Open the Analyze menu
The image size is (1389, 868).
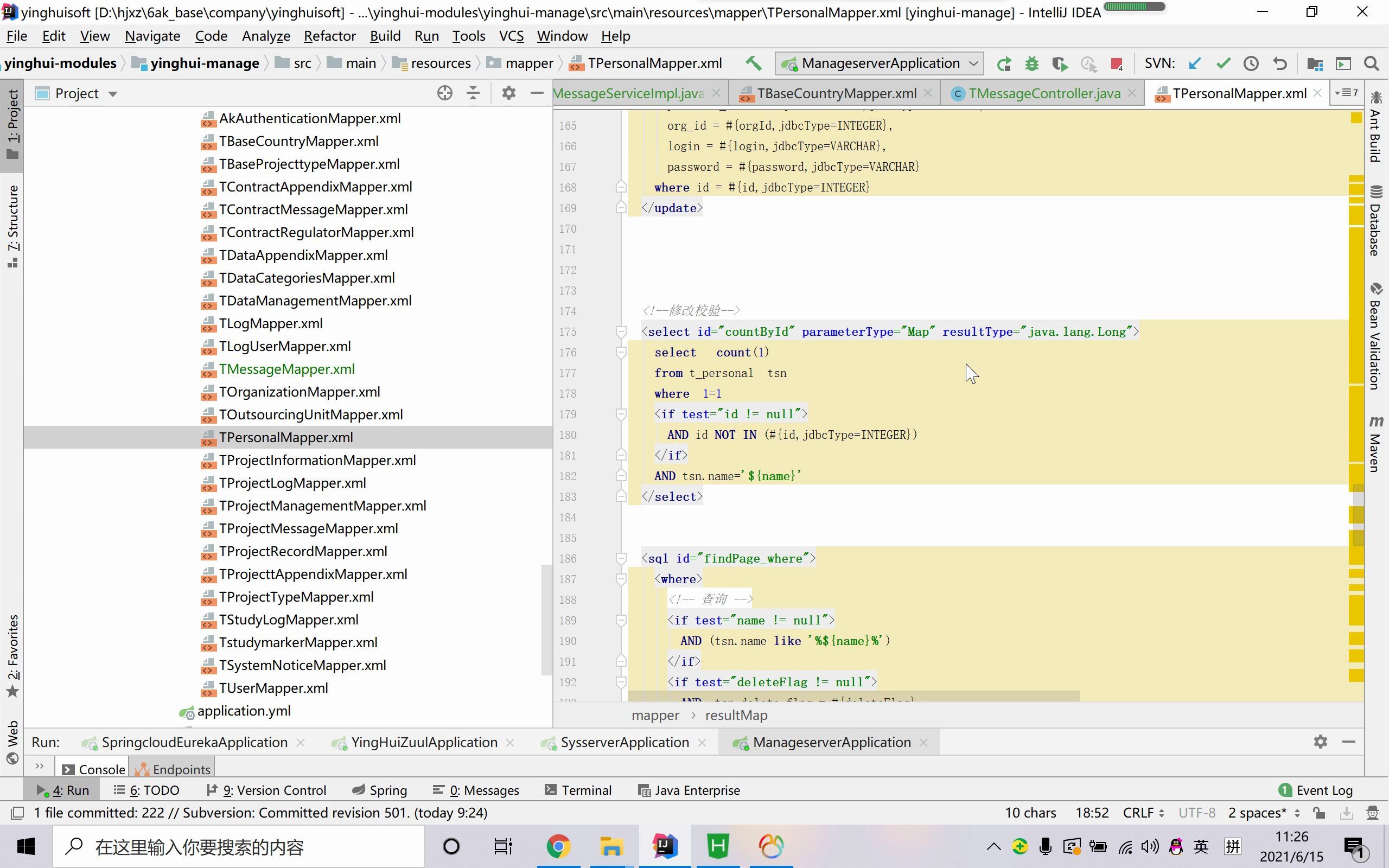coord(266,36)
